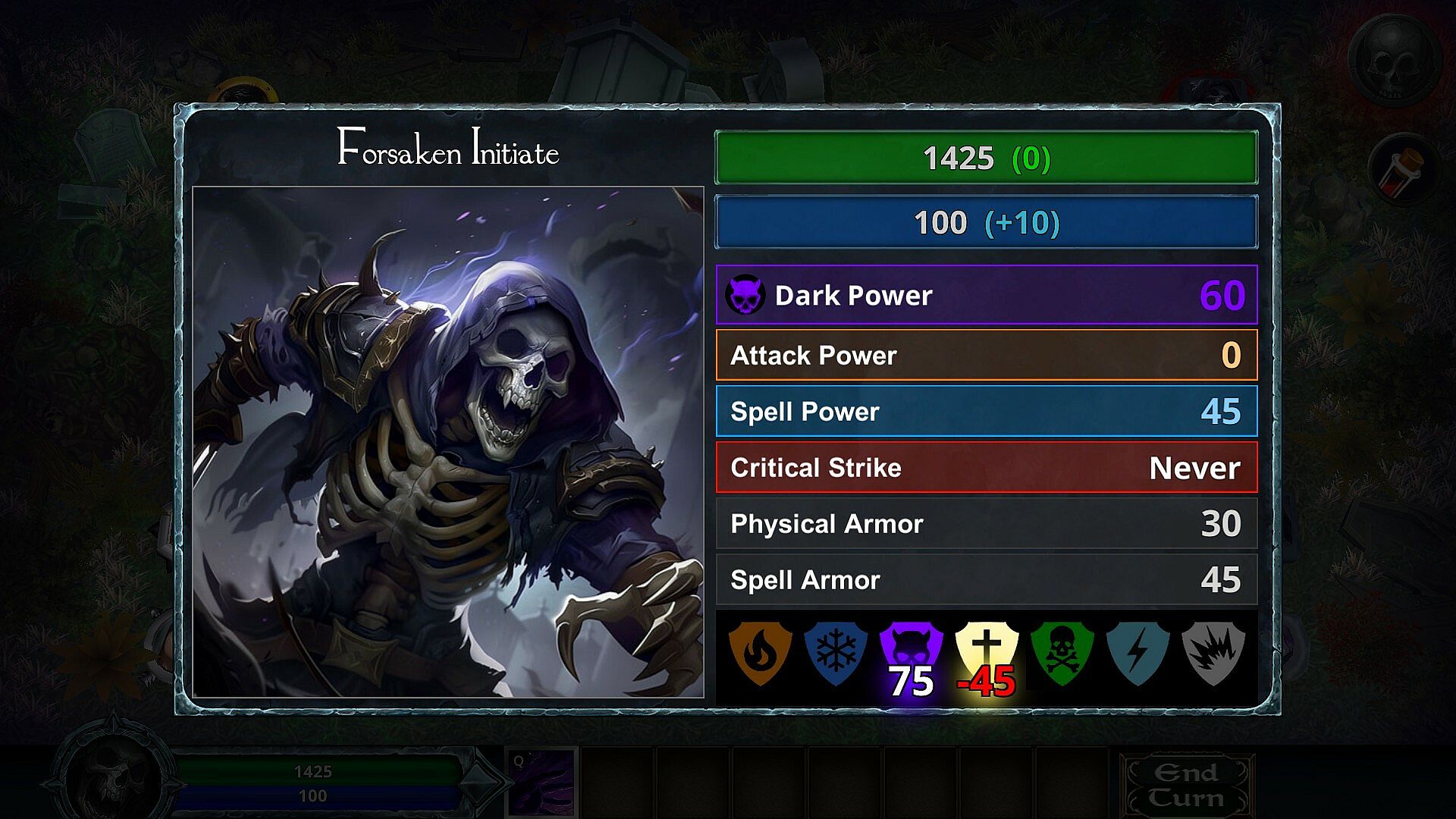Select the dark resistance shield showing 75
The image size is (1456, 819).
pos(911,657)
